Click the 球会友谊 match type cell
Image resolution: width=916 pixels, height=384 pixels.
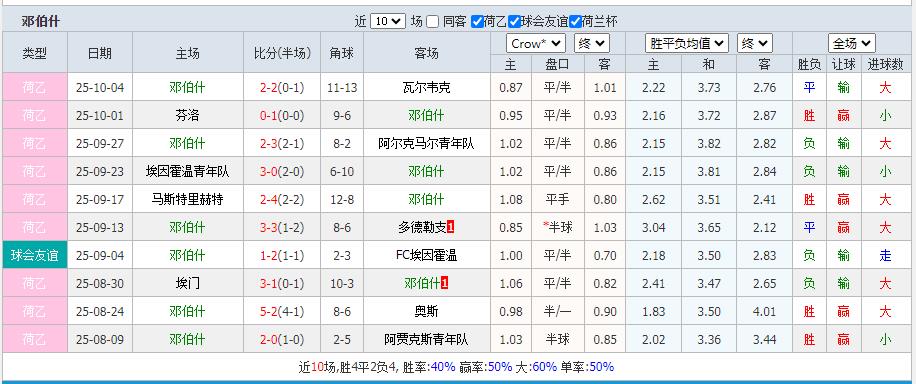tap(35, 255)
